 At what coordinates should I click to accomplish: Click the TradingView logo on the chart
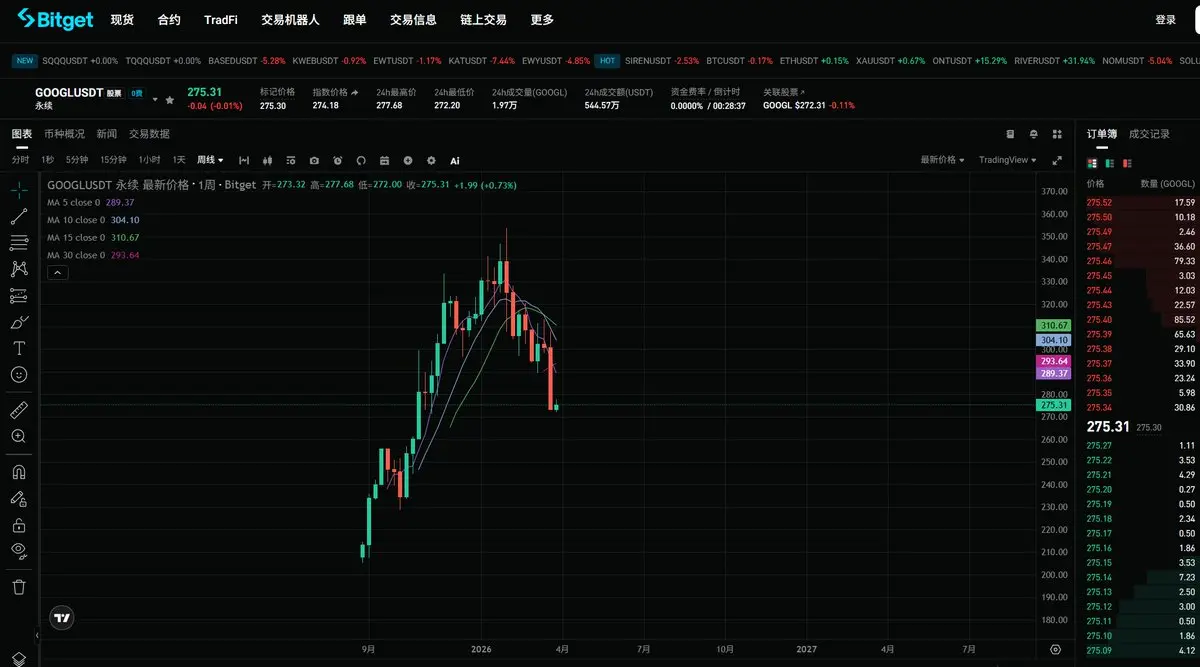coord(62,618)
